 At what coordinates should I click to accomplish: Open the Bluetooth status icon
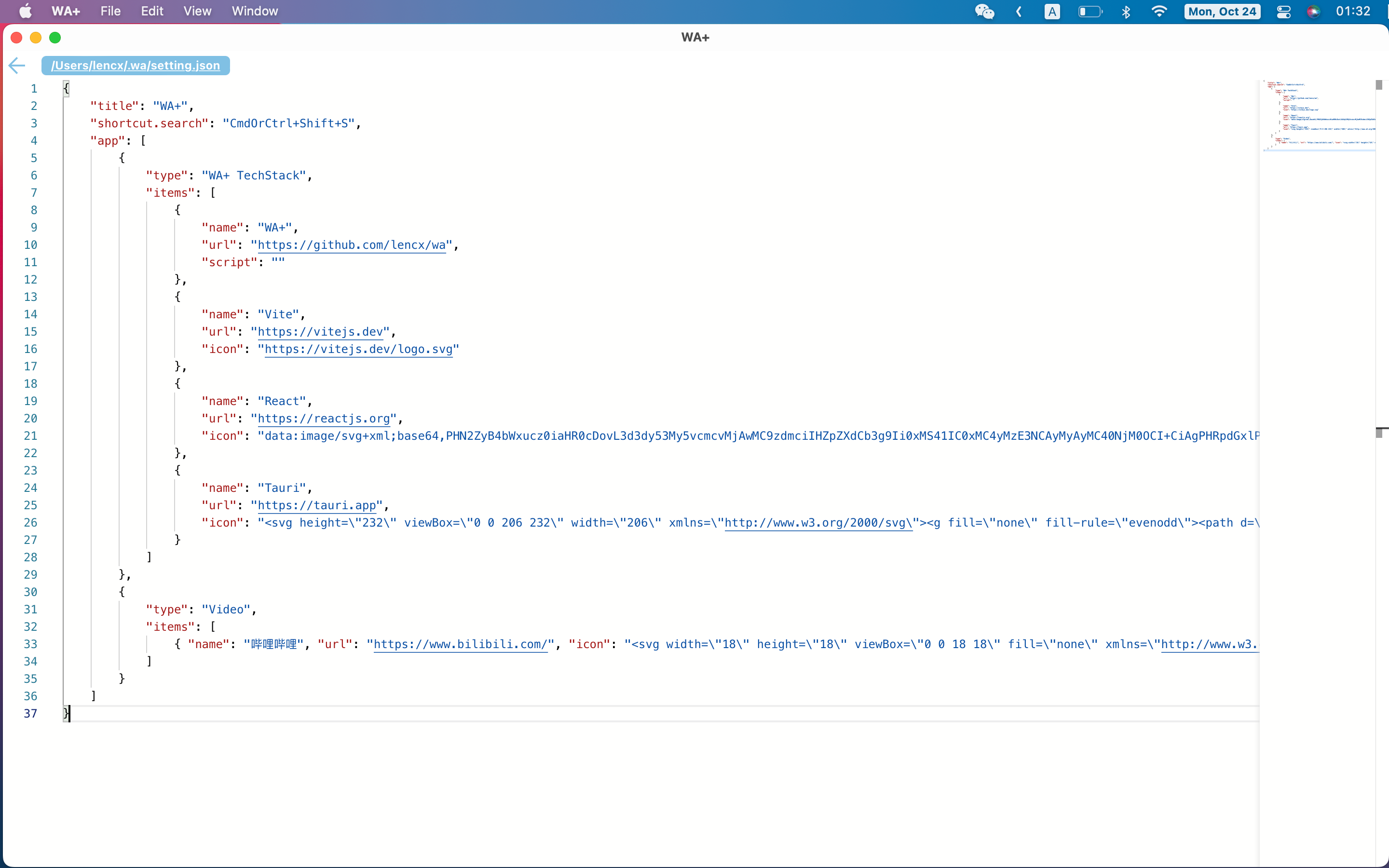1126,12
